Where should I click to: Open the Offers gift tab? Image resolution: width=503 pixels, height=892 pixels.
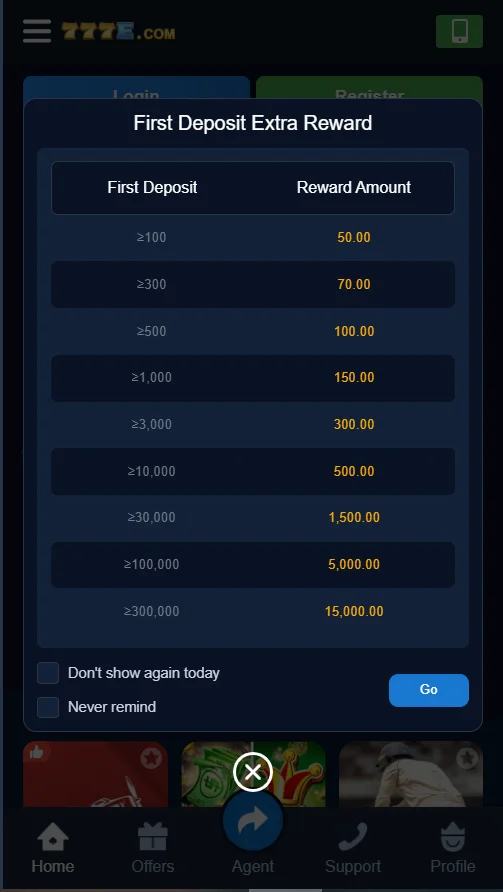(x=153, y=848)
